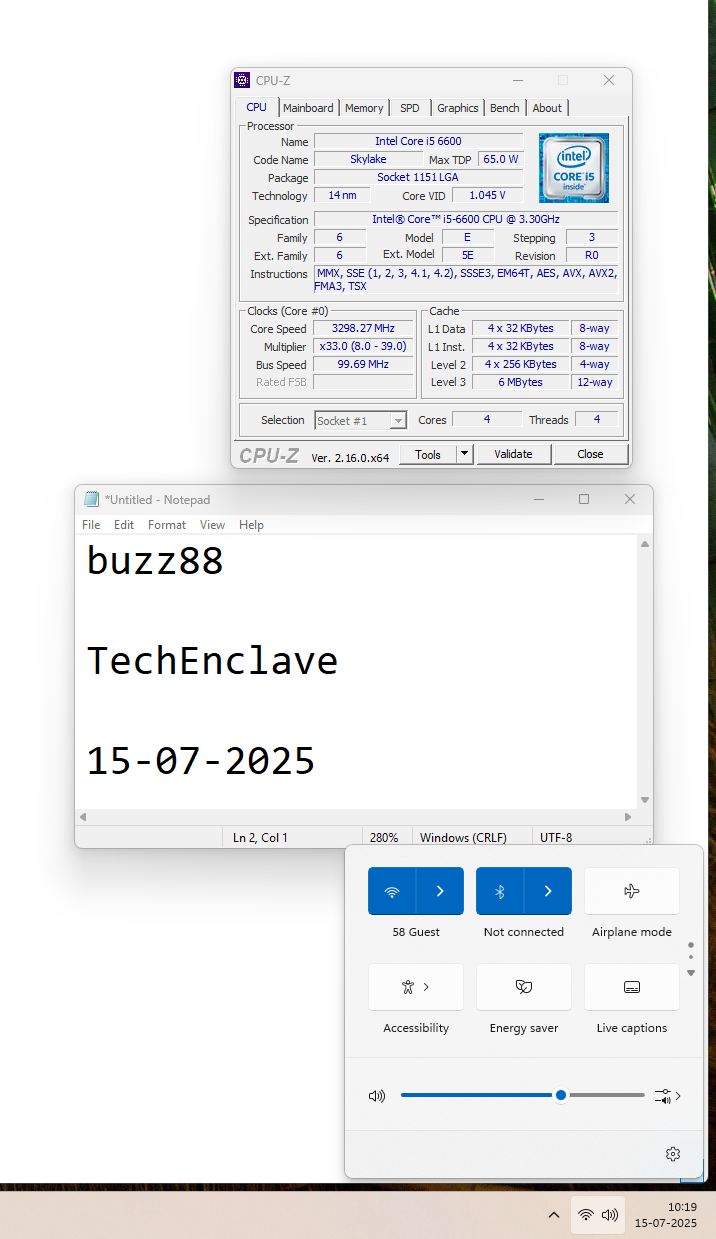Toggle Airplane mode tile
716x1239 pixels.
(x=632, y=891)
